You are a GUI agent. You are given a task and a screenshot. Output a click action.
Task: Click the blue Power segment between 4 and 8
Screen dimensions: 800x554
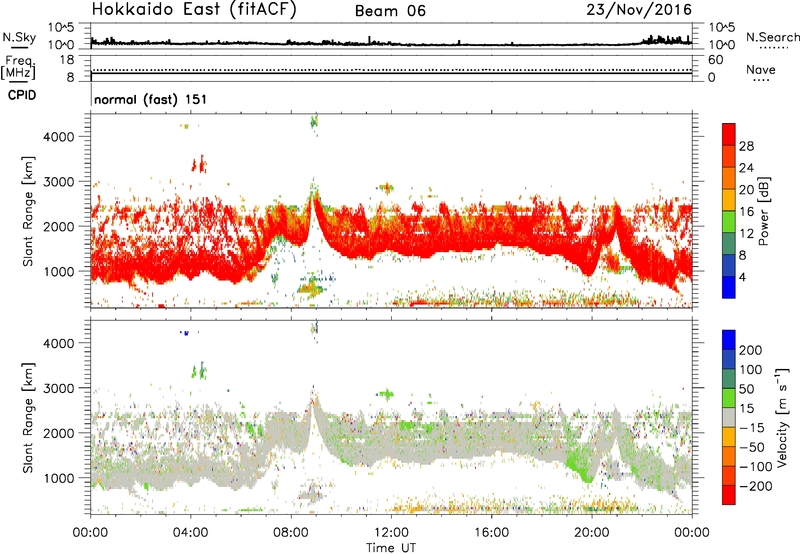tap(729, 265)
